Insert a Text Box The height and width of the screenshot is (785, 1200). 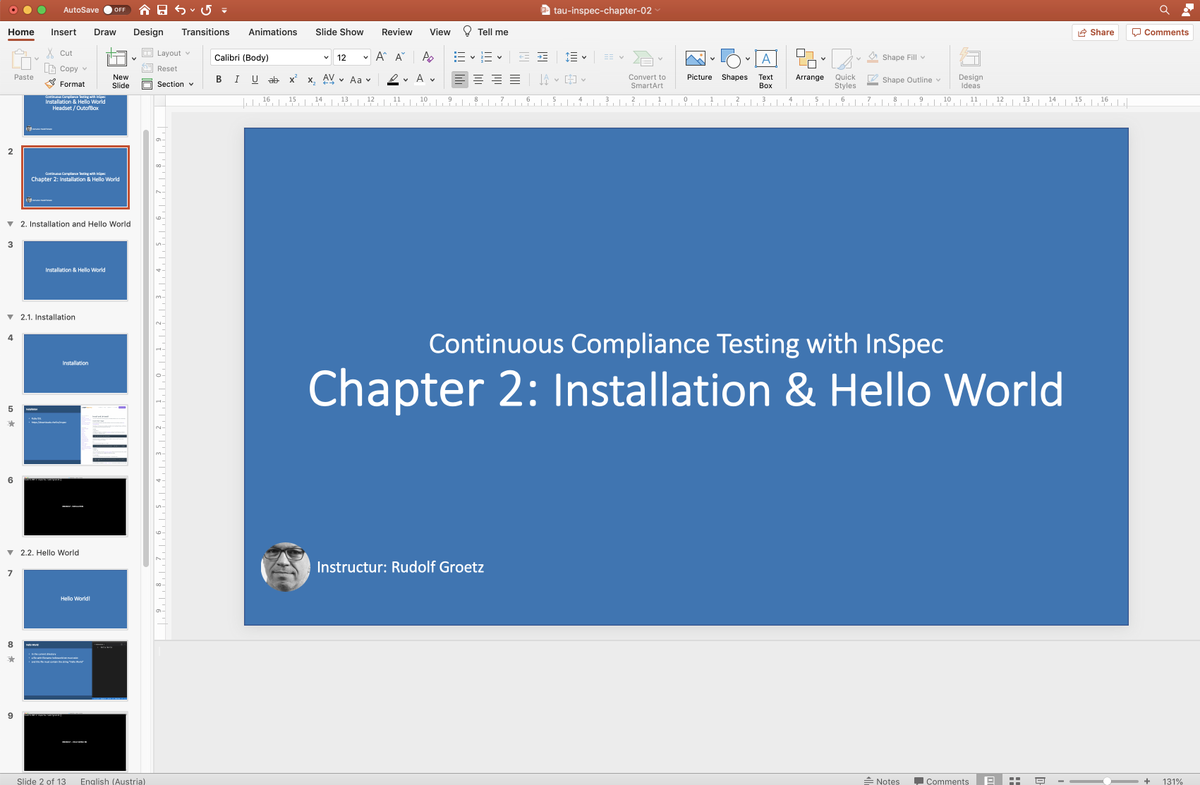pyautogui.click(x=766, y=68)
